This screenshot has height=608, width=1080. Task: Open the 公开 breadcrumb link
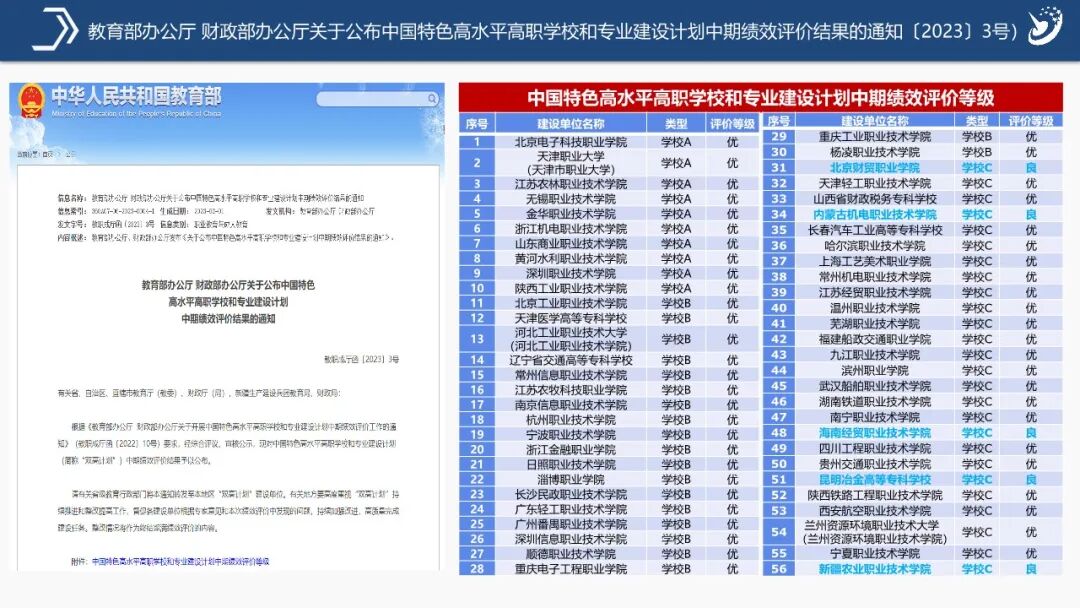pyautogui.click(x=69, y=155)
